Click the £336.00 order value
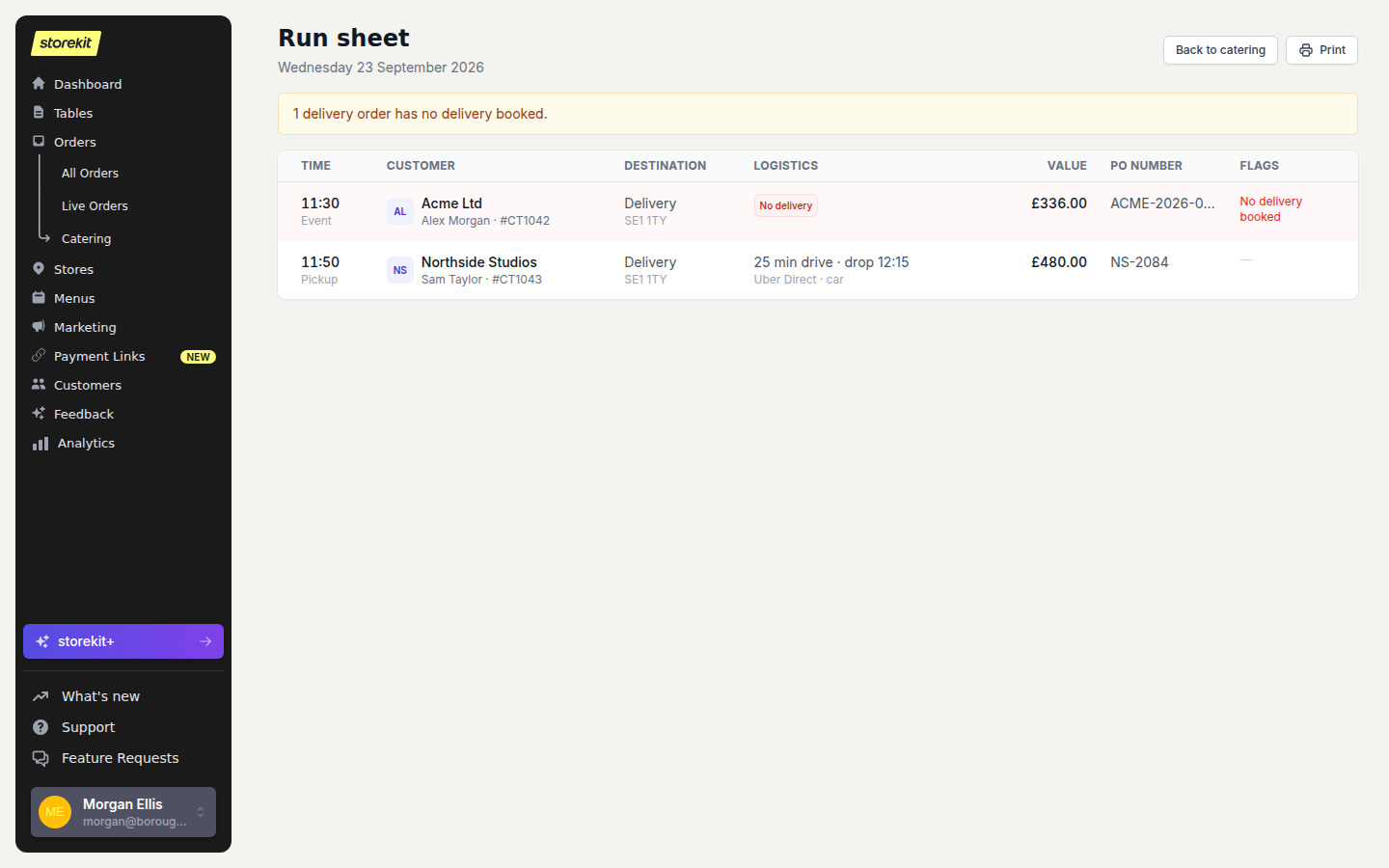The height and width of the screenshot is (868, 1389). pos(1059,203)
